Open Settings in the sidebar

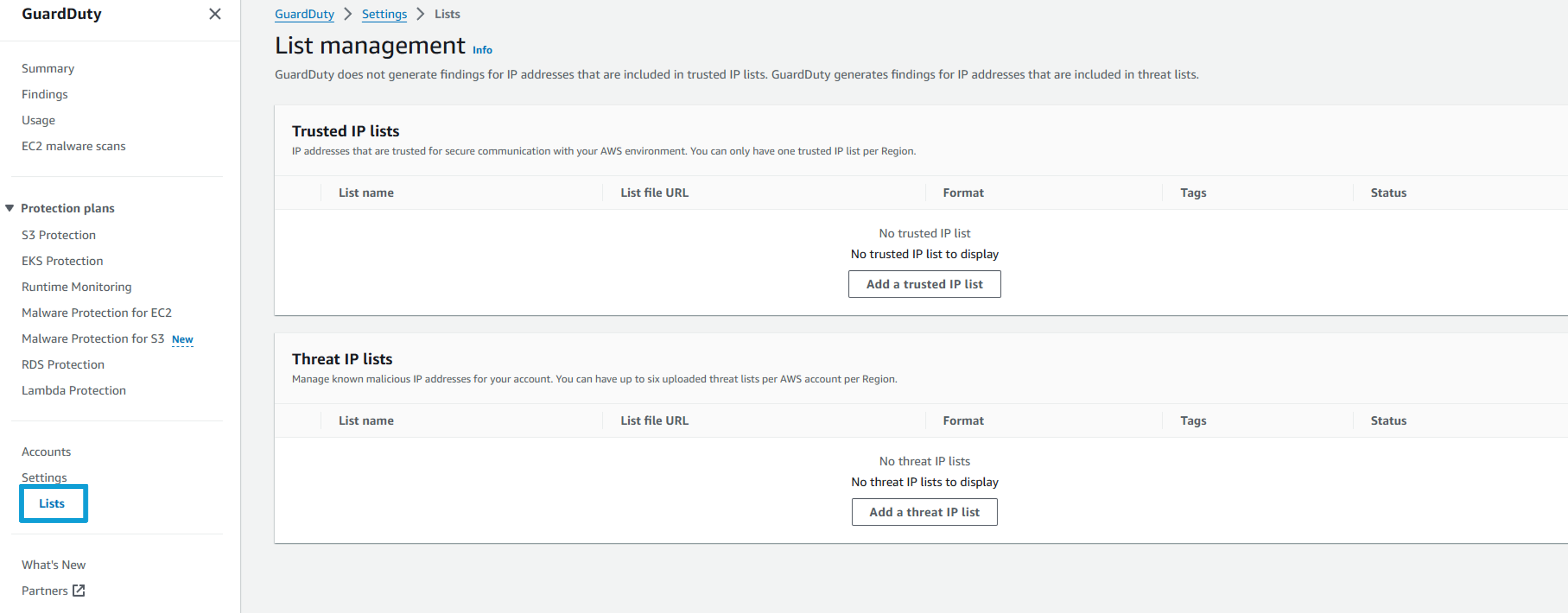pos(45,477)
